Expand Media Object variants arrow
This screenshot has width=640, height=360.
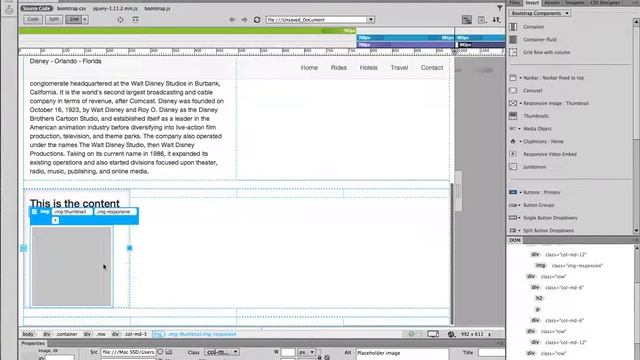tap(520, 129)
